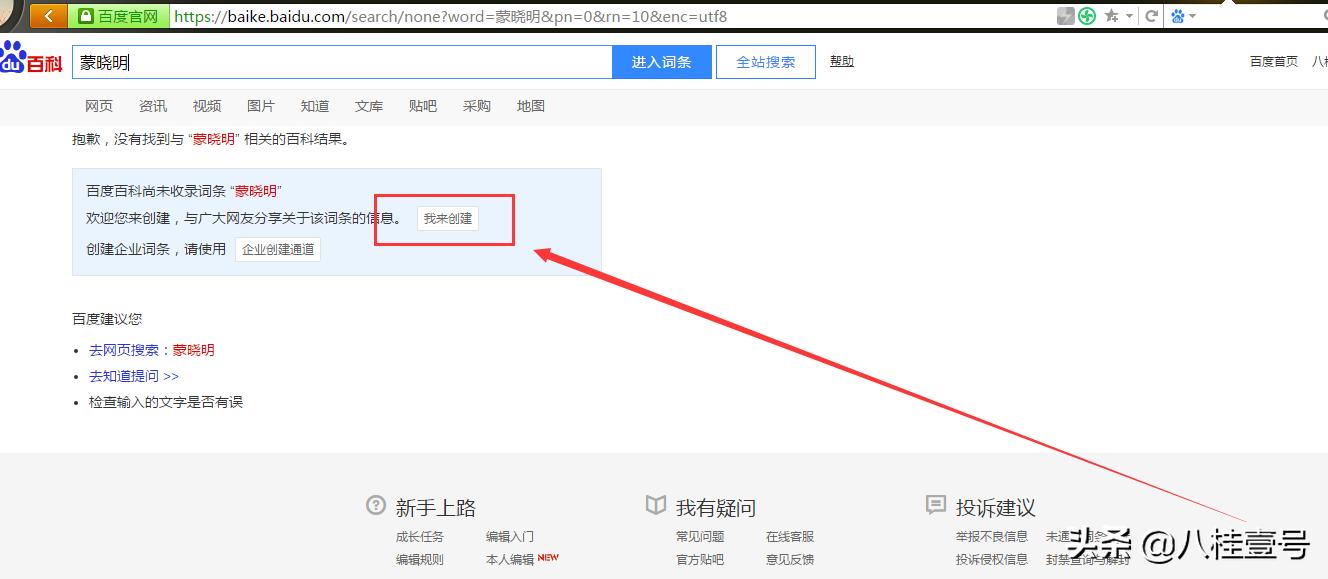Image resolution: width=1328 pixels, height=579 pixels.
Task: Click the 我来创建 button
Action: [447, 218]
